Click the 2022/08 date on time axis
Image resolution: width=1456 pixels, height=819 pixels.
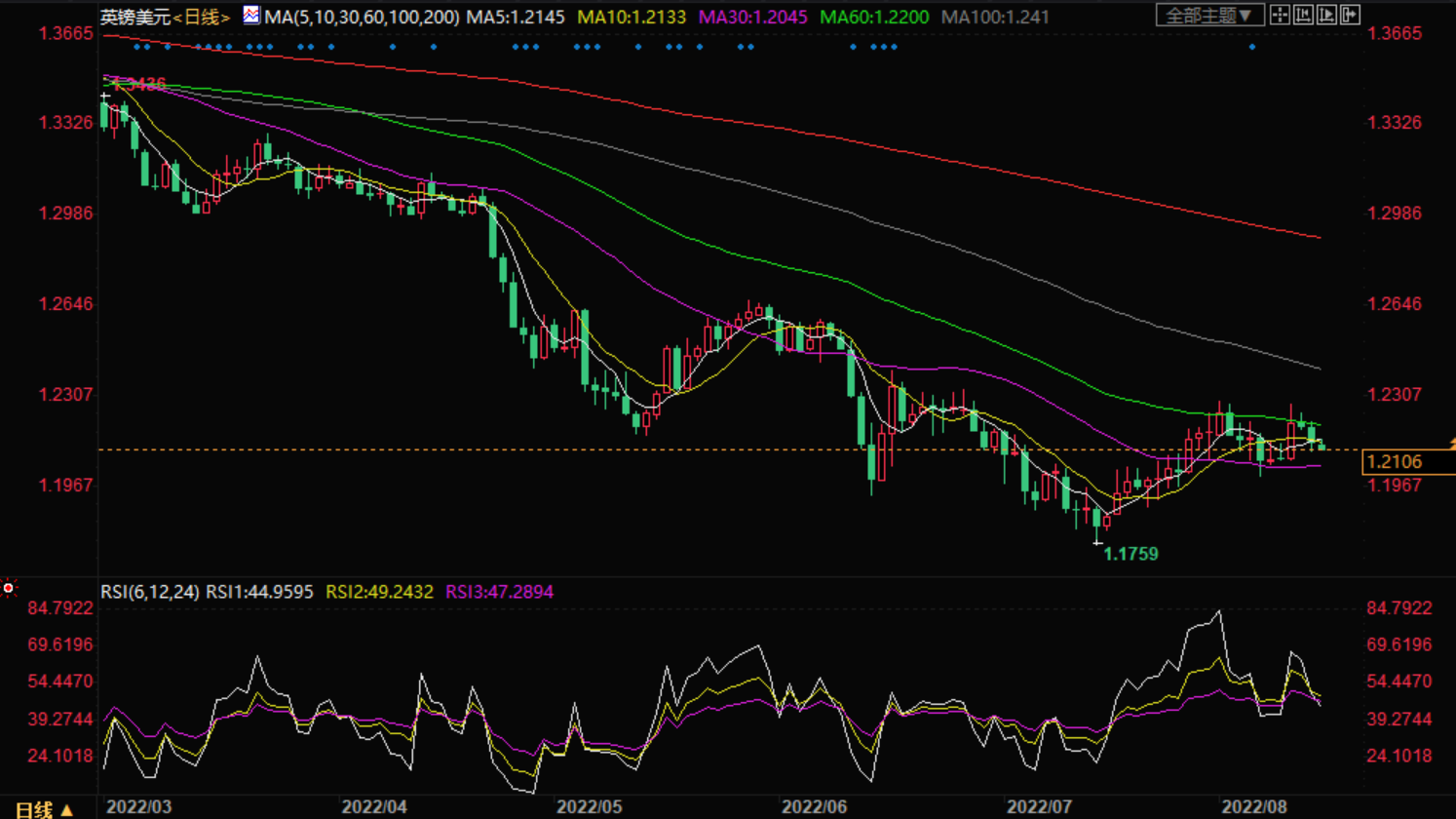1254,807
